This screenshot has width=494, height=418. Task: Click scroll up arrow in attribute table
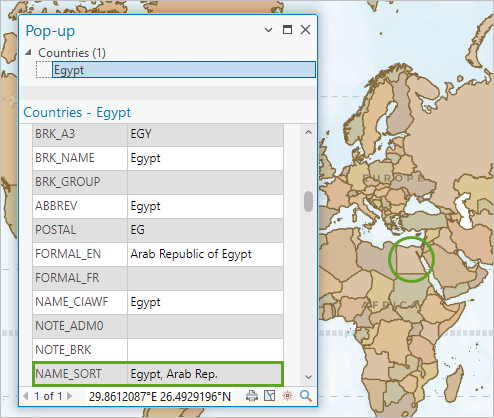(x=308, y=132)
